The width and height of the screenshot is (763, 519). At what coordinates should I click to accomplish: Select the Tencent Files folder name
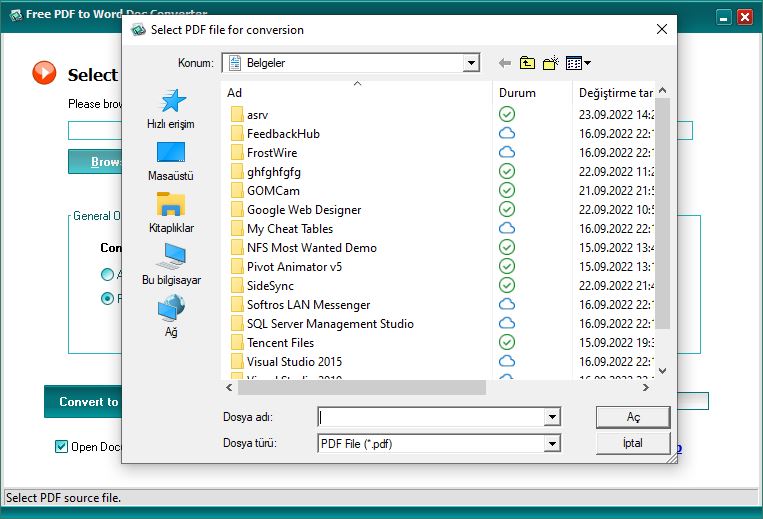coord(280,342)
